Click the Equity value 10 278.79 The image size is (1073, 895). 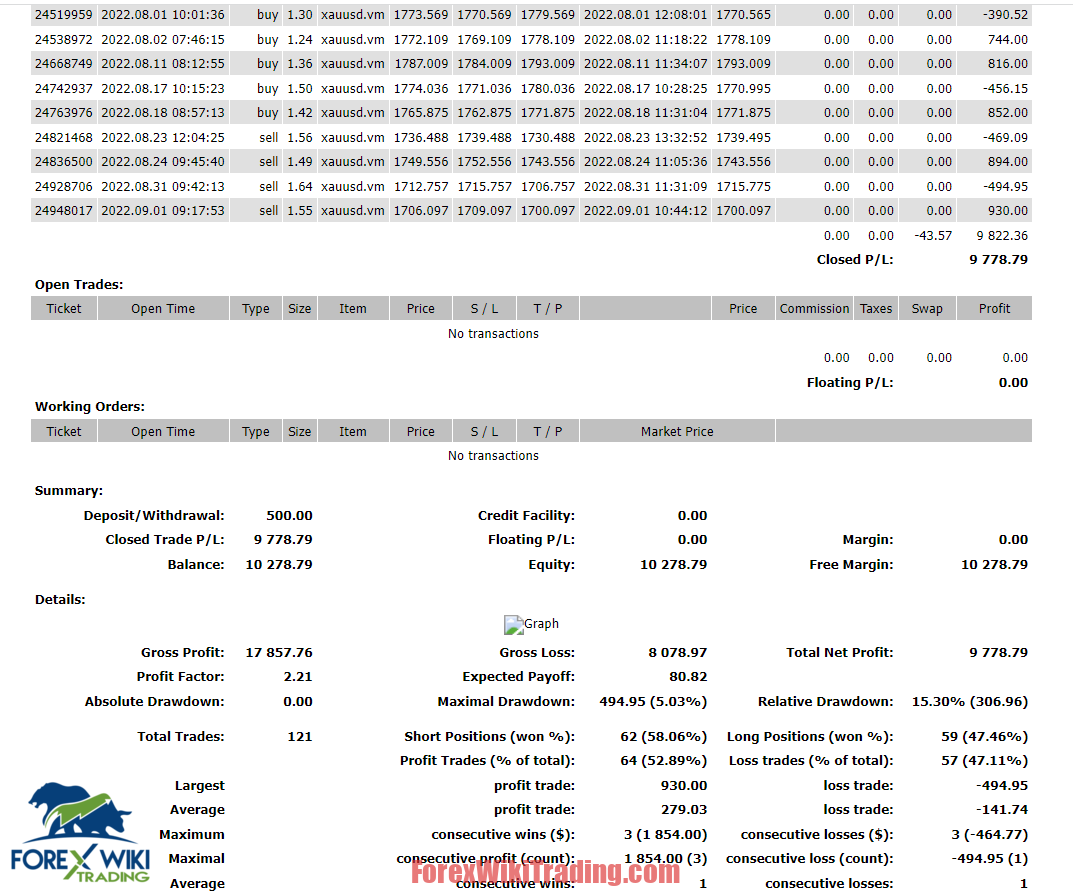point(673,565)
